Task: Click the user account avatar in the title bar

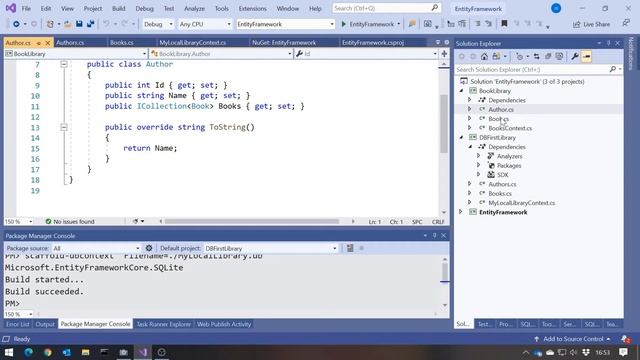Action: pyautogui.click(x=556, y=8)
